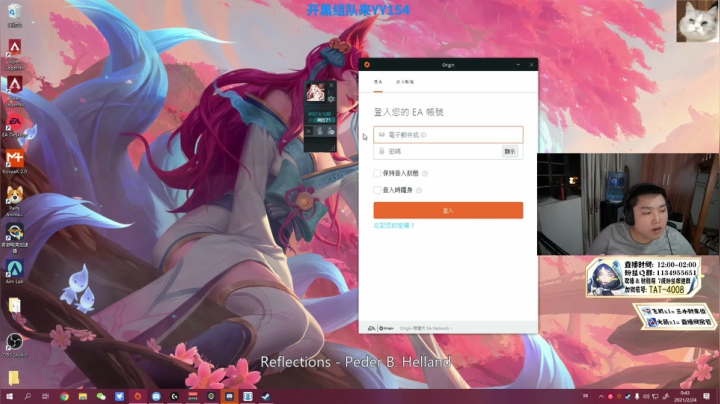Open Steam from the taskbar

pyautogui.click(x=266, y=396)
